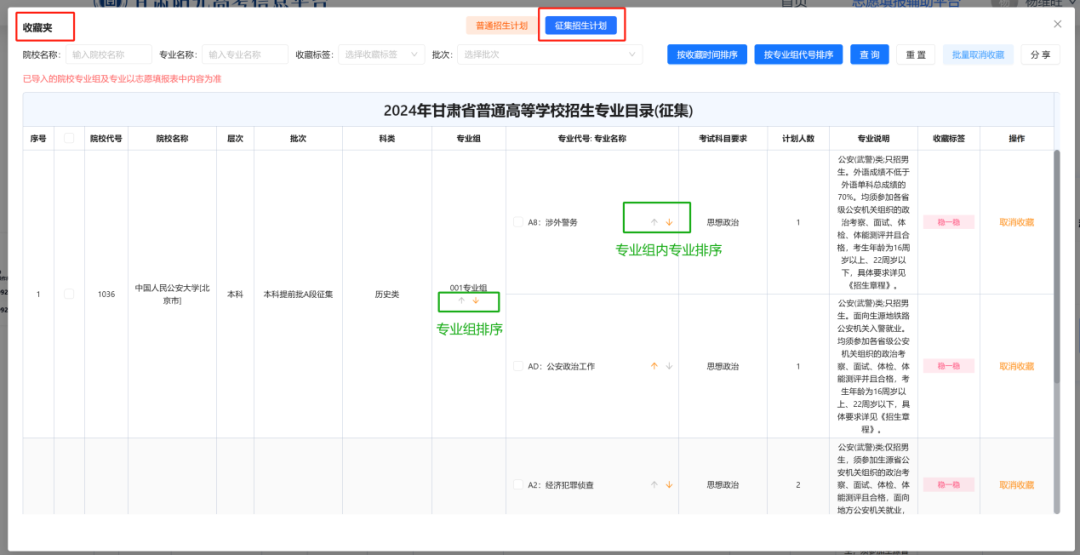Click up arrow for A8 涉外警务
This screenshot has height=555, width=1080.
(x=654, y=222)
